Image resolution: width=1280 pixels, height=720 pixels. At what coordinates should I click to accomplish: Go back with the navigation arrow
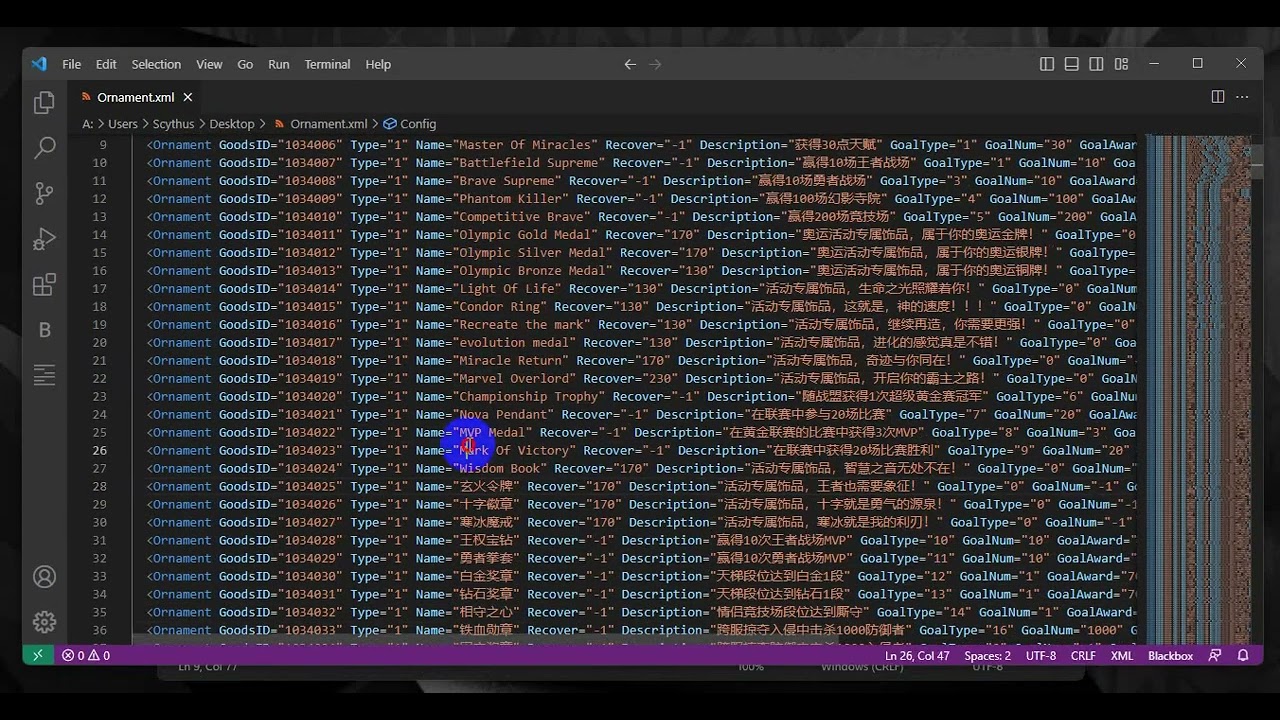coord(630,64)
